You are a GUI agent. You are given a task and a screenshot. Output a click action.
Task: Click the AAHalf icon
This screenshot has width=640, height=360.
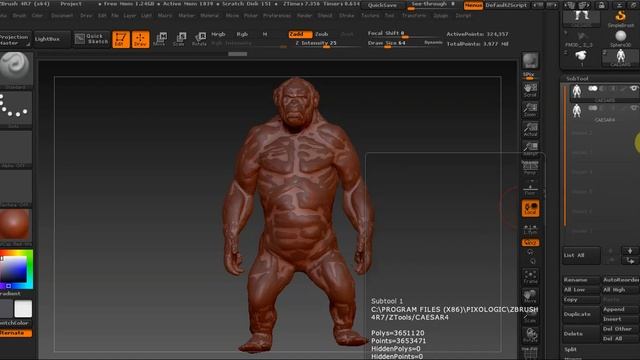pos(530,149)
